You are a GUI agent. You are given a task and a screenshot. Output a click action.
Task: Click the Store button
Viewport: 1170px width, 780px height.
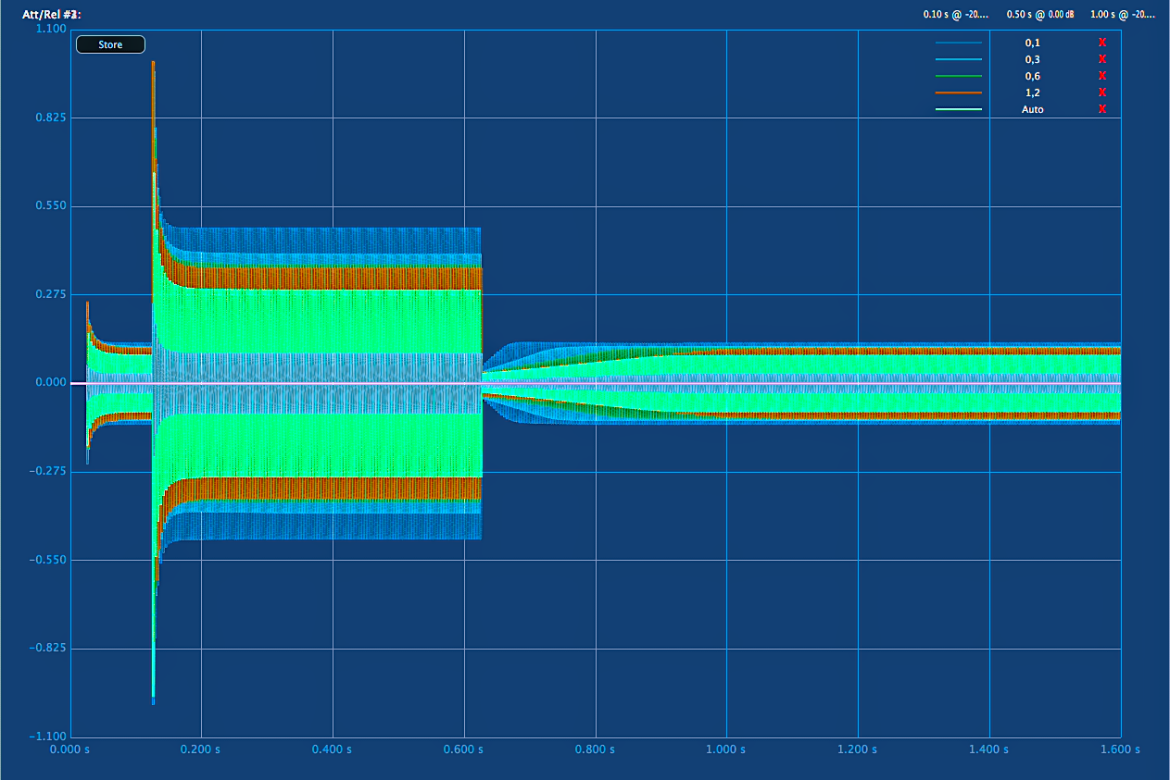click(x=110, y=45)
